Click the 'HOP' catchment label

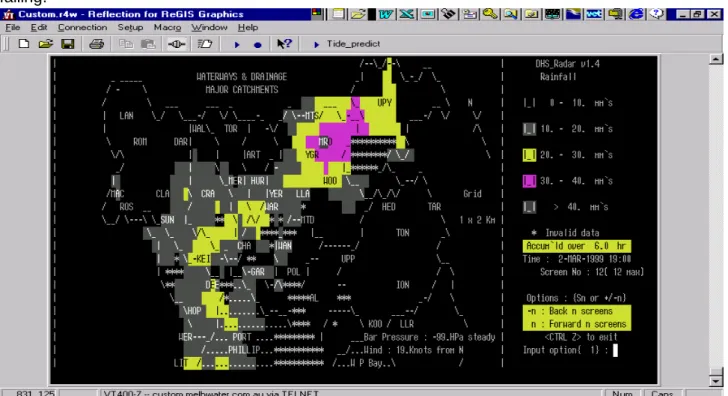click(195, 311)
